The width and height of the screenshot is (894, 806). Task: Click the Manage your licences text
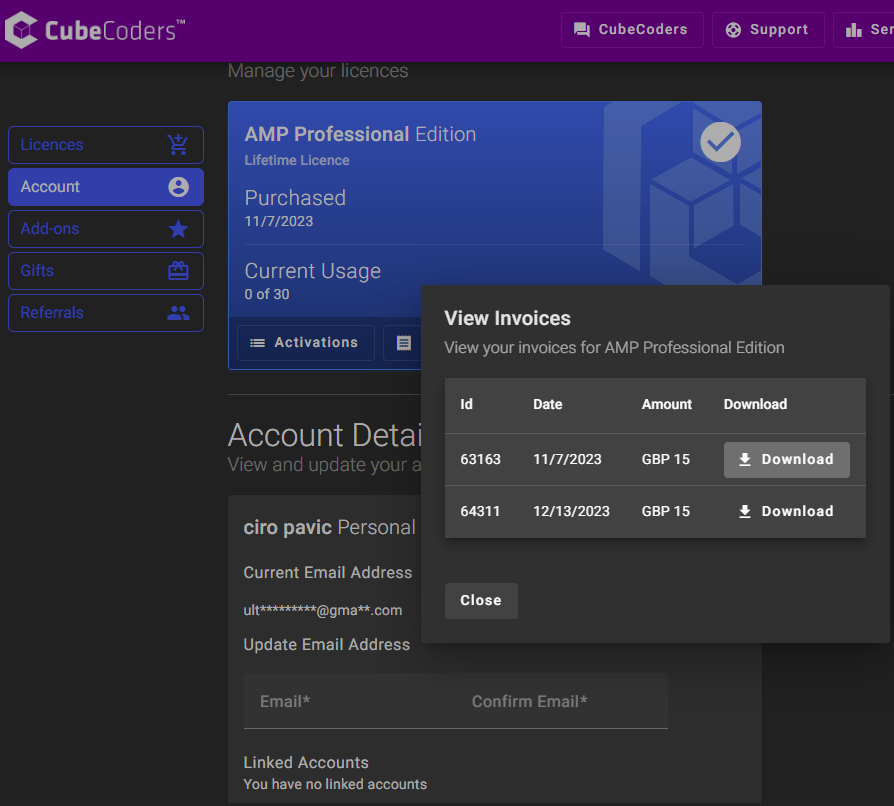click(318, 71)
